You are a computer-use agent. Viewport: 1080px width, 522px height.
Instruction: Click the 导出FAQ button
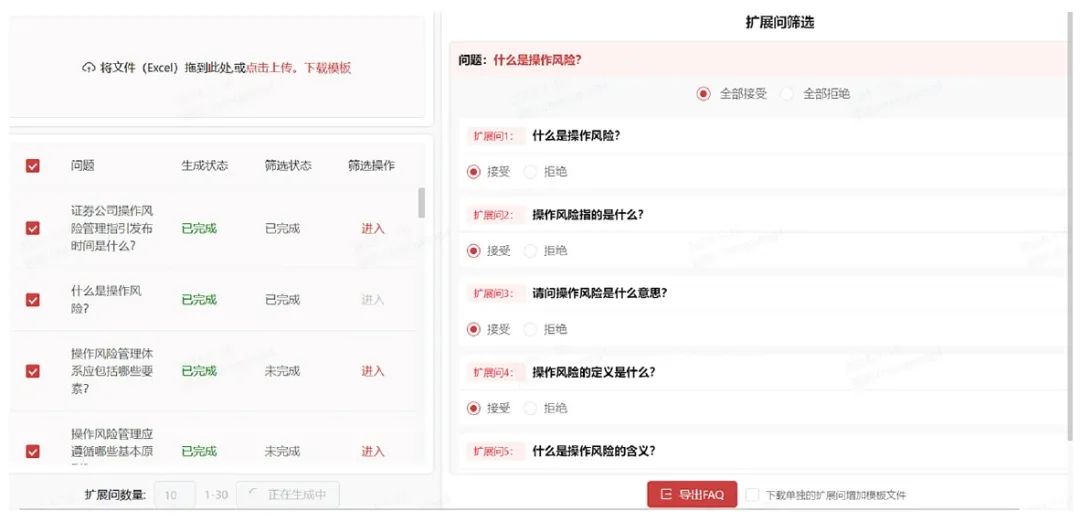pyautogui.click(x=692, y=494)
